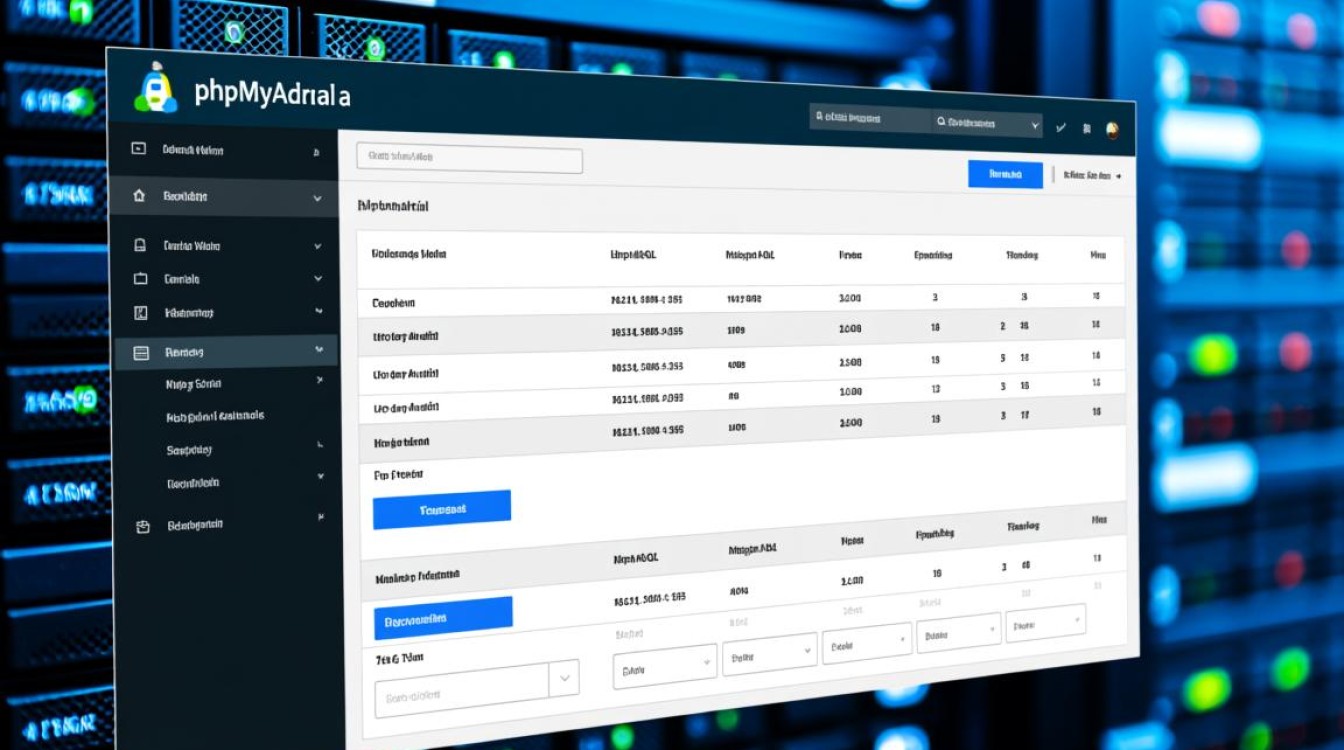
Task: Click the home icon in the sidebar
Action: click(139, 197)
